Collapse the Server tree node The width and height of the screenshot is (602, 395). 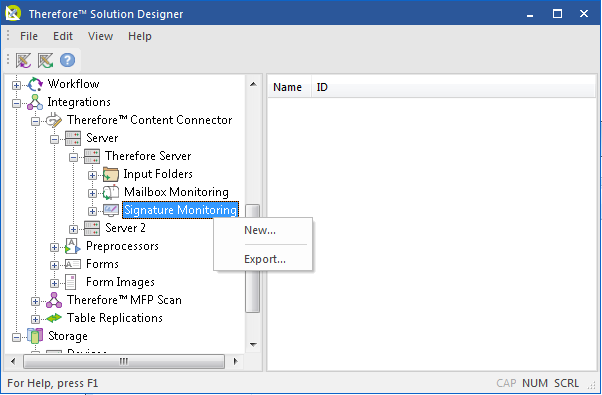click(x=55, y=139)
